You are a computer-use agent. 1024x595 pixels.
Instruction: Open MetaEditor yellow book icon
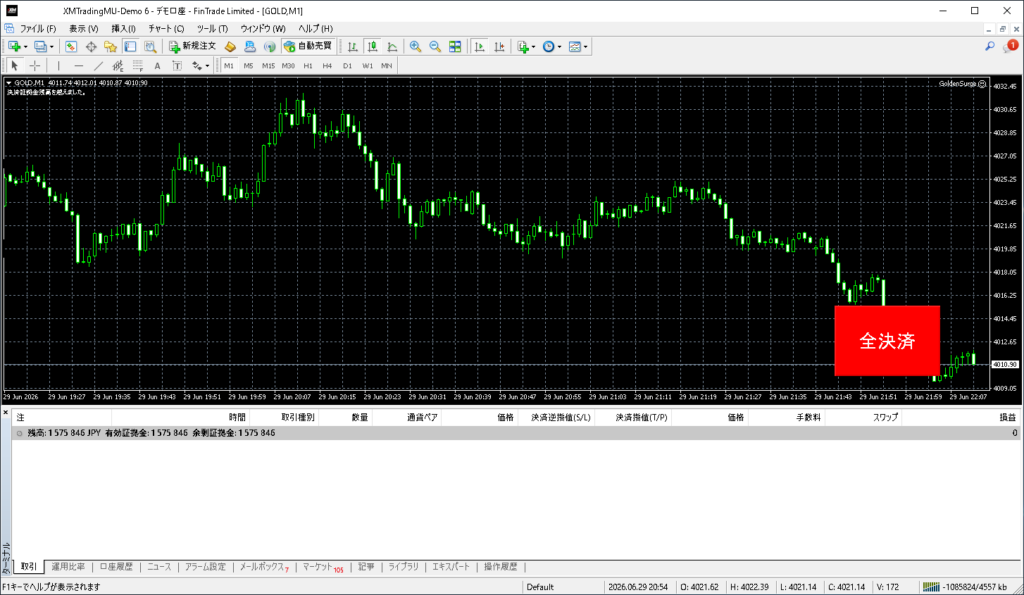point(230,46)
